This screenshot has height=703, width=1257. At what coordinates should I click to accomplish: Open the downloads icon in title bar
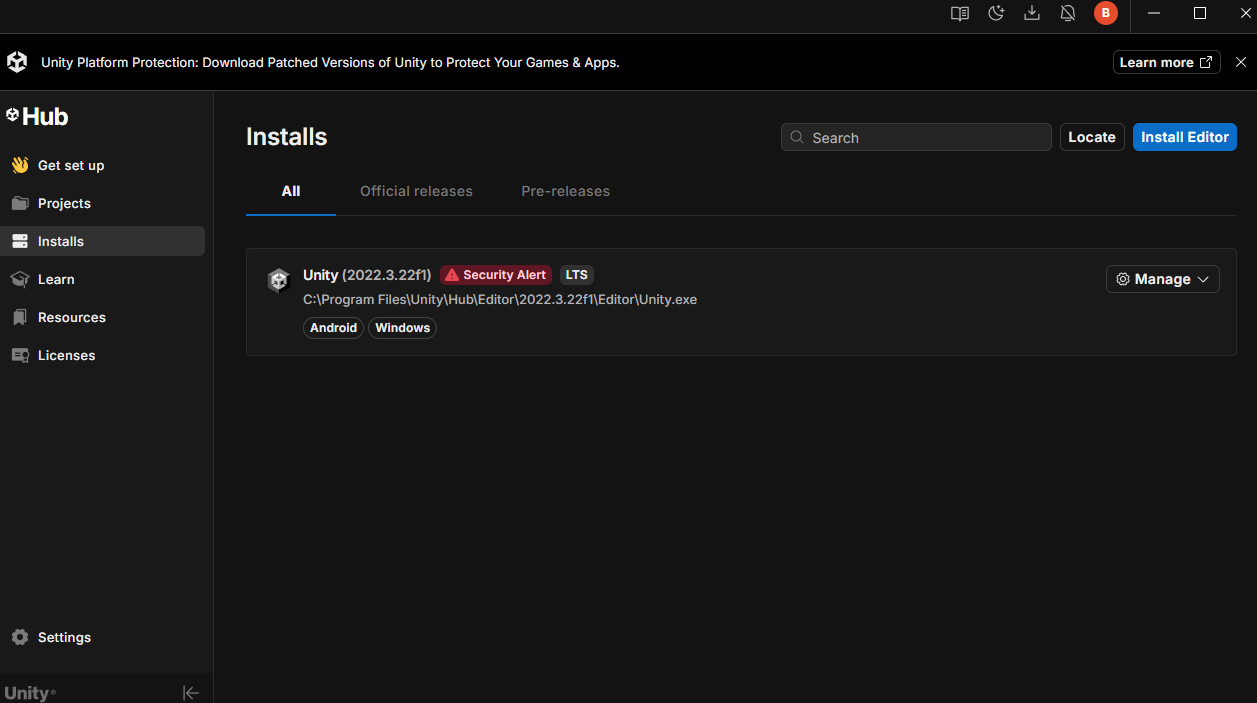click(x=1032, y=13)
